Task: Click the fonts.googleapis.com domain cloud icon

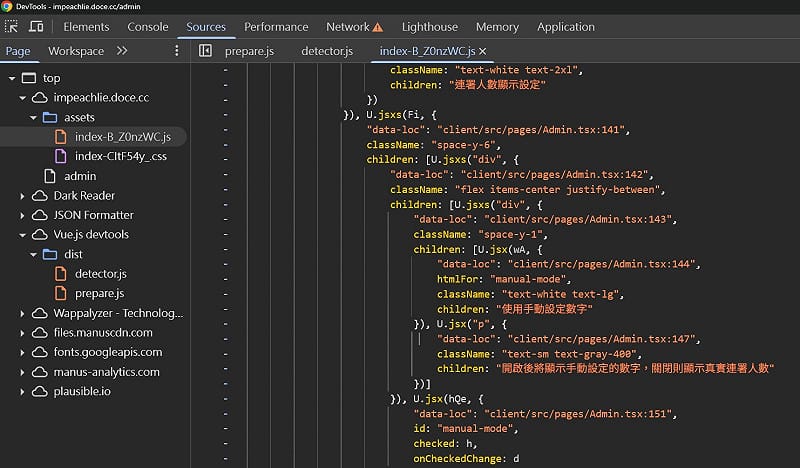Action: tap(40, 352)
